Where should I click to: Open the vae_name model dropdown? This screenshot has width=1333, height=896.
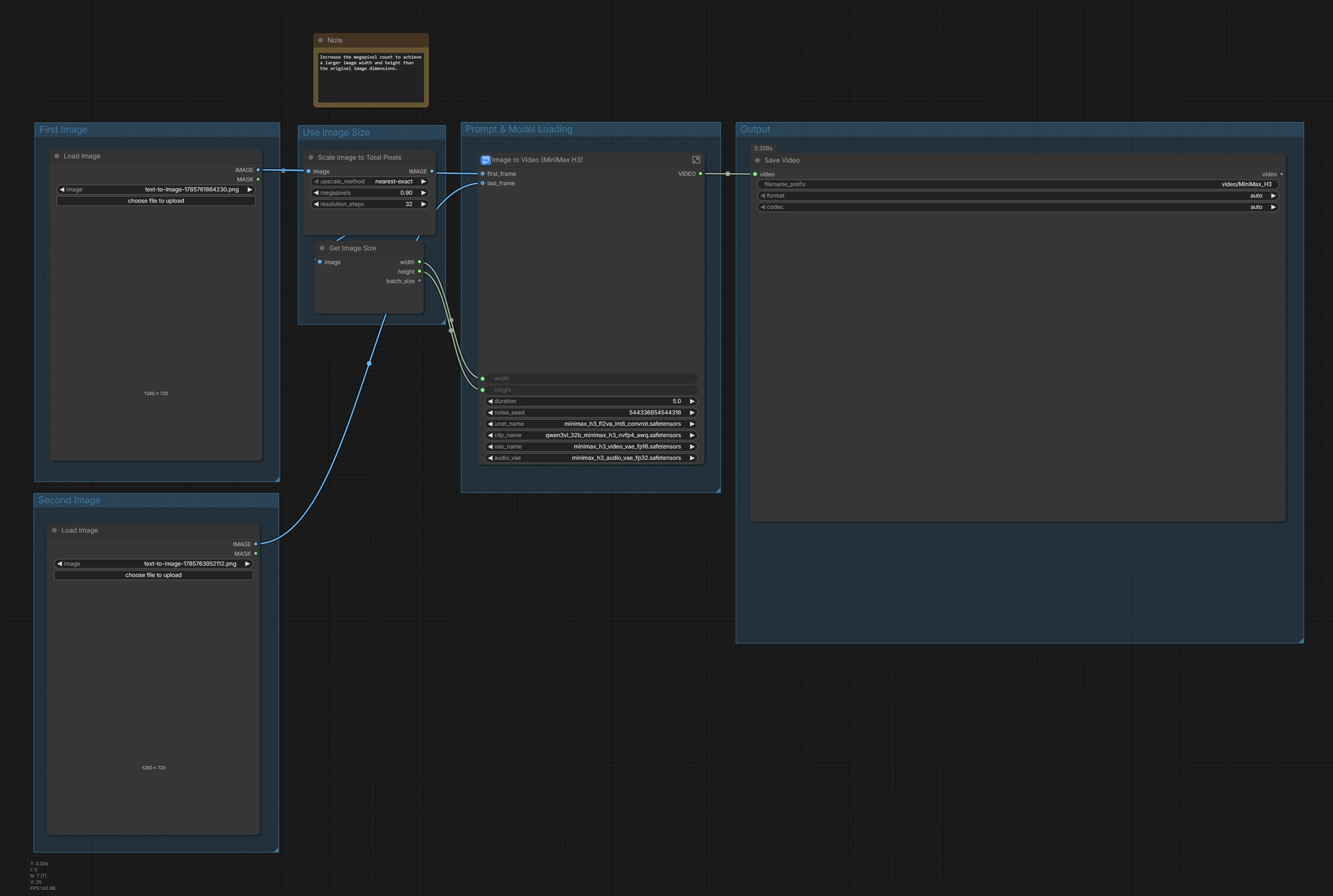click(591, 446)
